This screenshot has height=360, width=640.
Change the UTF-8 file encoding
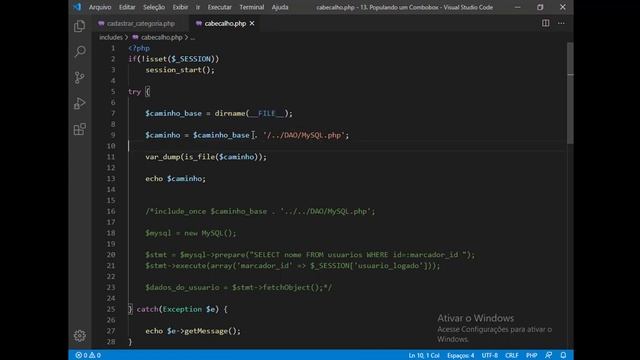click(489, 355)
